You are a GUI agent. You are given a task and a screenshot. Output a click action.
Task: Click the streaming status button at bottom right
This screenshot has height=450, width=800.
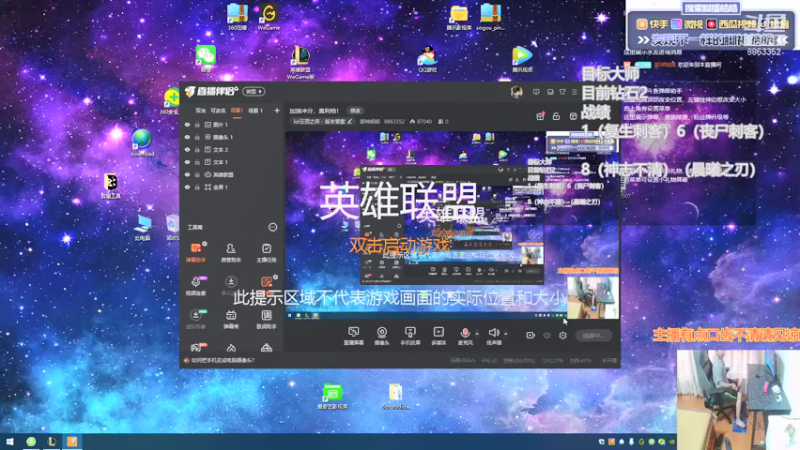coord(593,336)
